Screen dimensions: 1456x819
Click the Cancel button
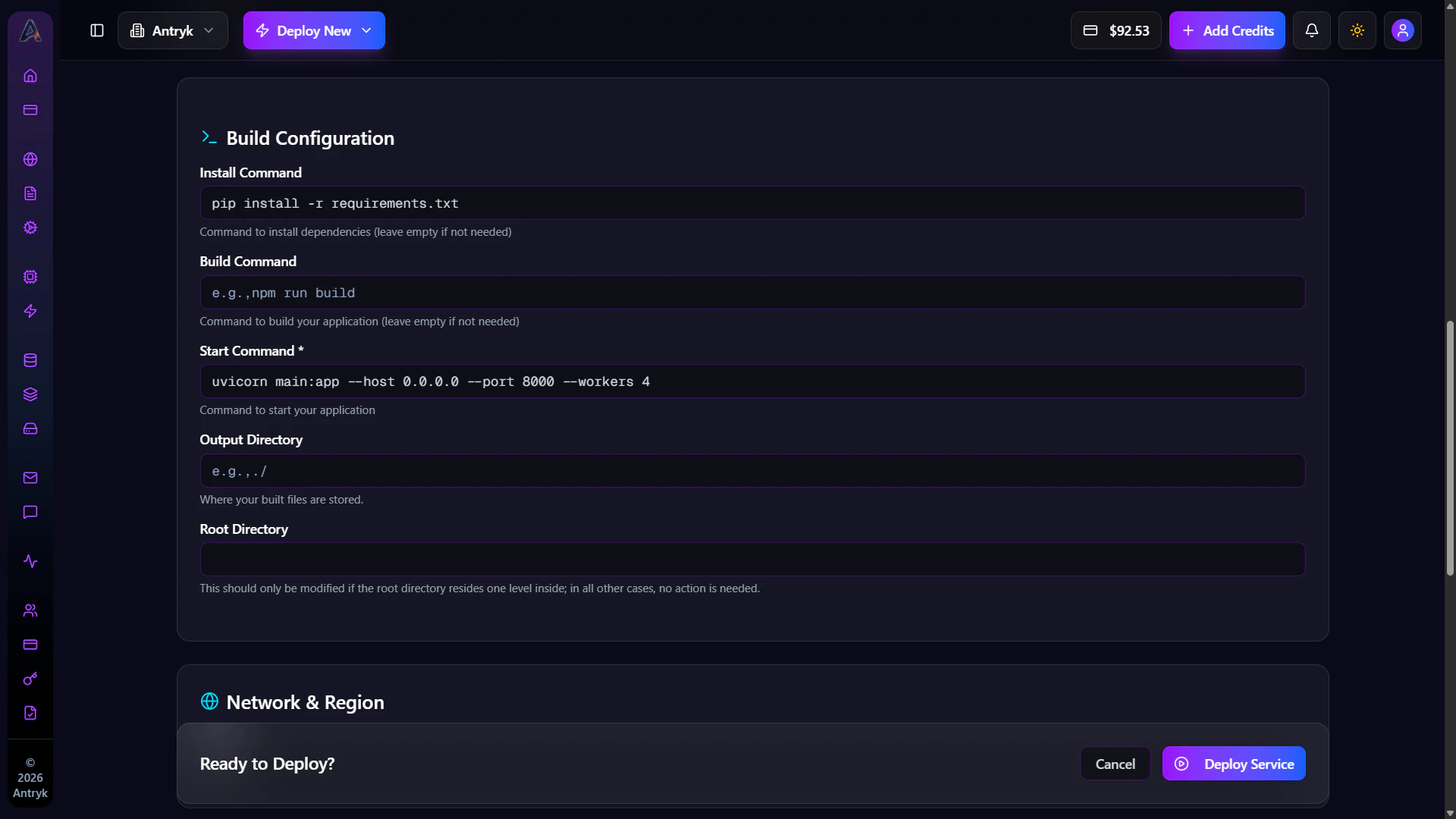(1115, 764)
